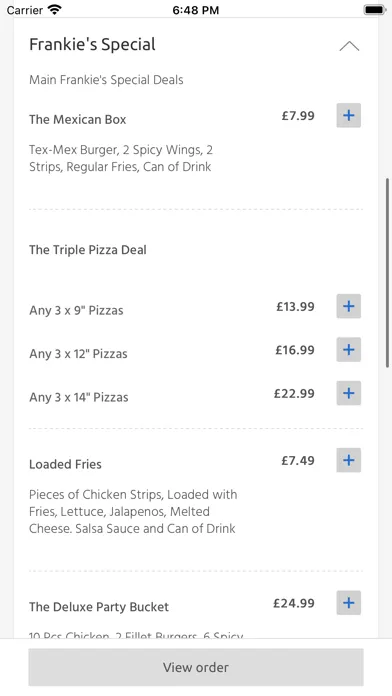Viewport: 392px width, 696px height.
Task: Tap the Any 3 x 14" Pizzas label
Action: pos(79,397)
